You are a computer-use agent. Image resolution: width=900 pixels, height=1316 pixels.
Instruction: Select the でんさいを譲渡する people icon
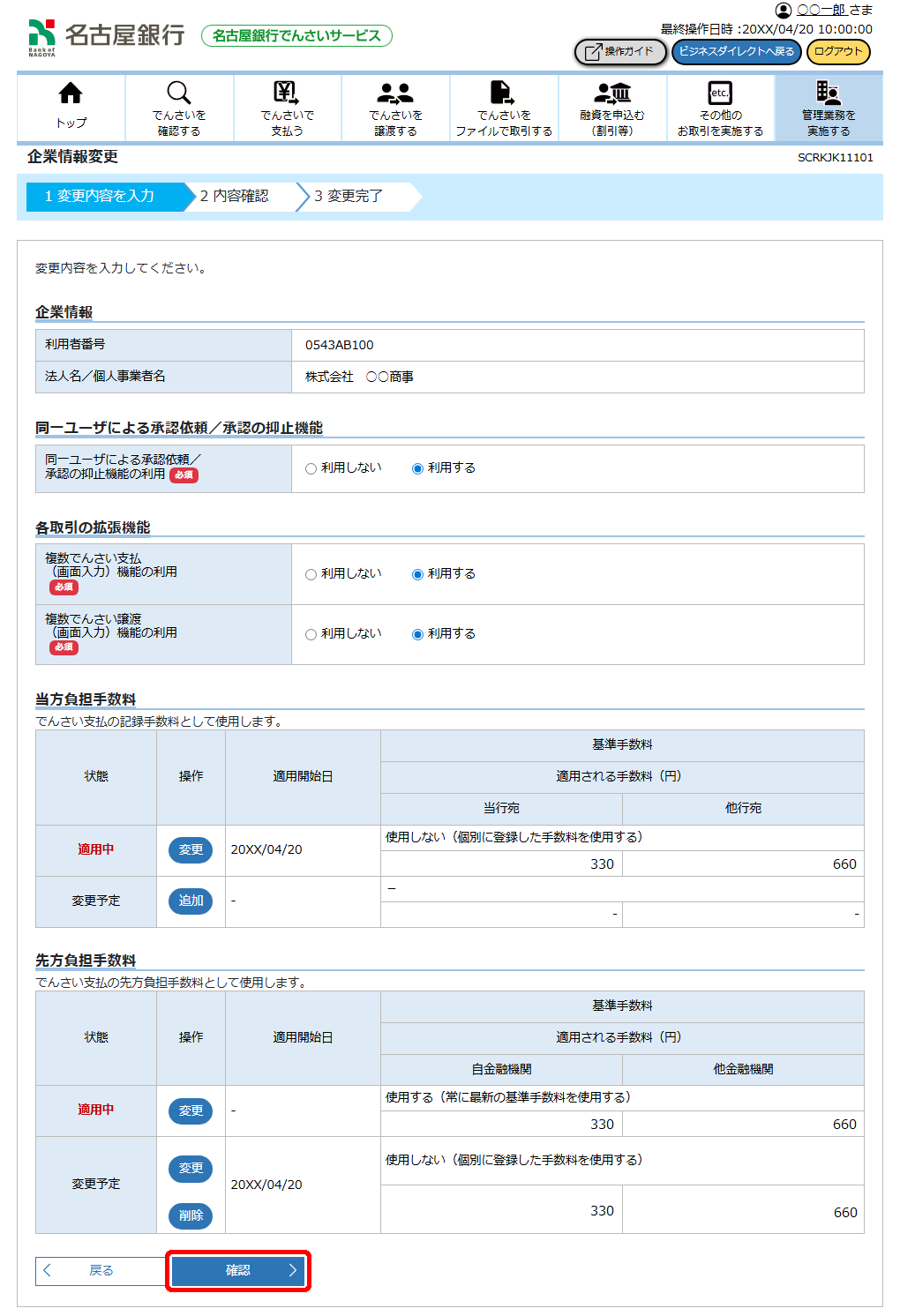pos(395,93)
